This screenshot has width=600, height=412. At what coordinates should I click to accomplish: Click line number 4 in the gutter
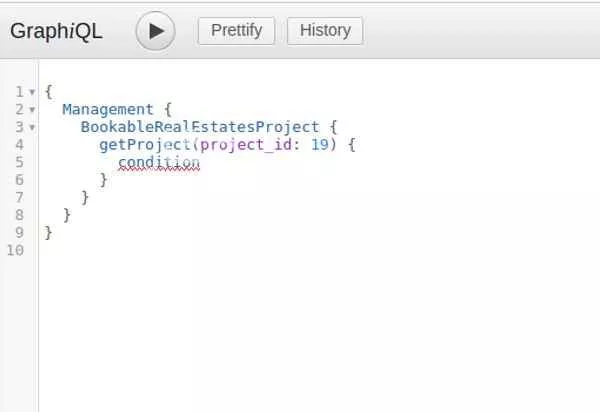point(20,145)
